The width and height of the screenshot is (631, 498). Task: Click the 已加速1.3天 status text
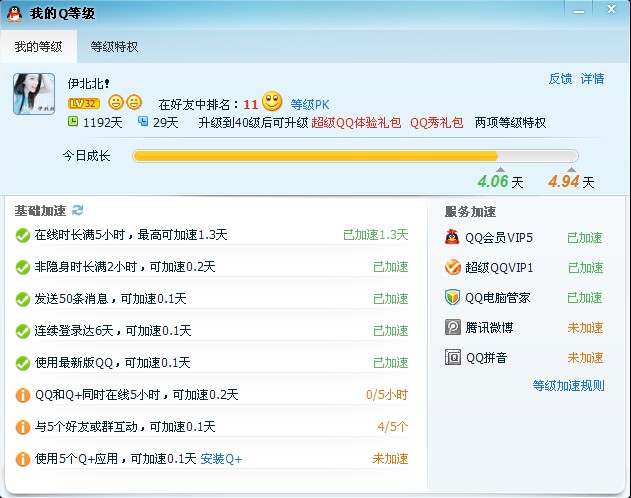[x=375, y=235]
